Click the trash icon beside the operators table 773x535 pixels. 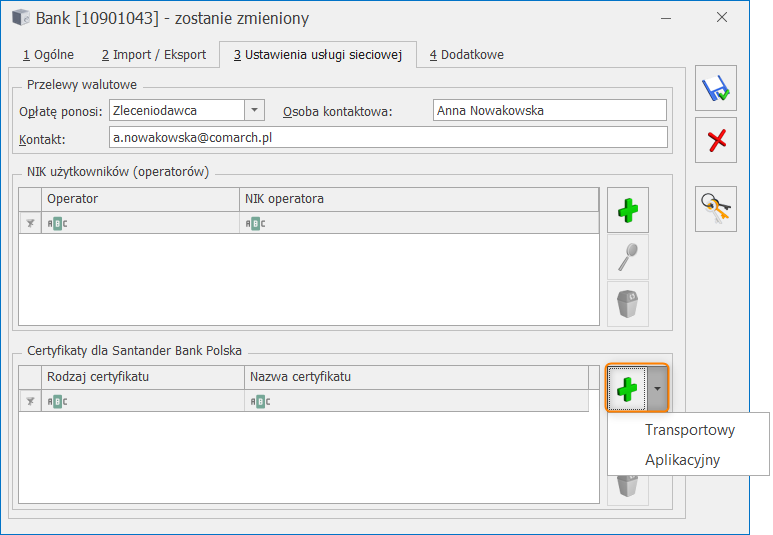point(627,303)
